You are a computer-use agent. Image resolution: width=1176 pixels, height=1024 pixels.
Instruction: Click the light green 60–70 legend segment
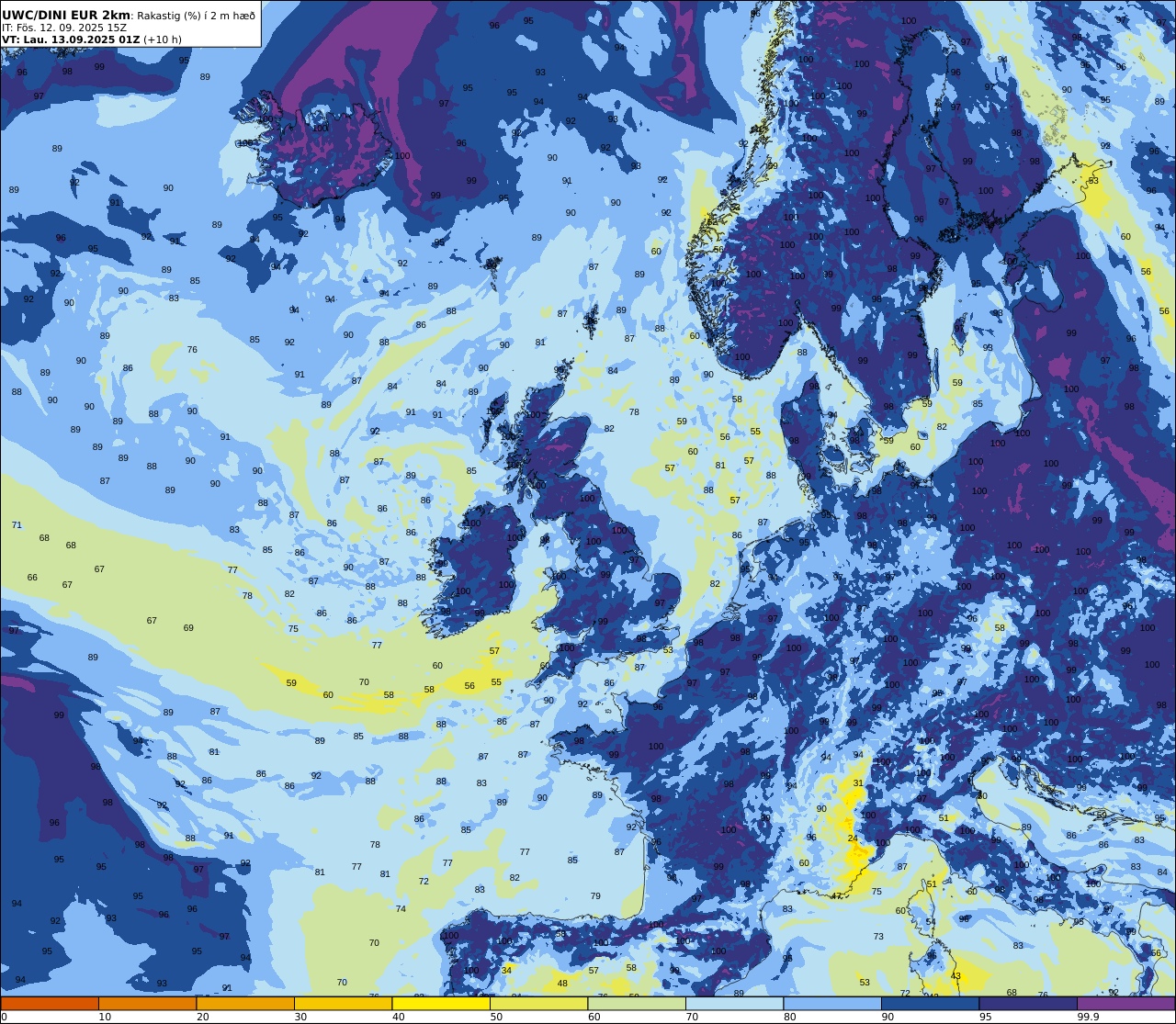click(637, 1004)
